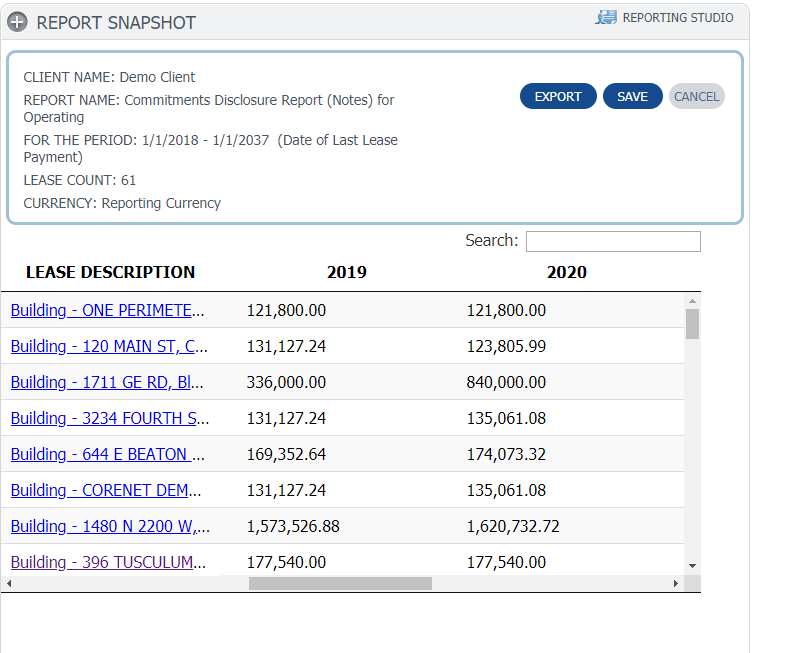Save the report snapshot

click(x=632, y=96)
